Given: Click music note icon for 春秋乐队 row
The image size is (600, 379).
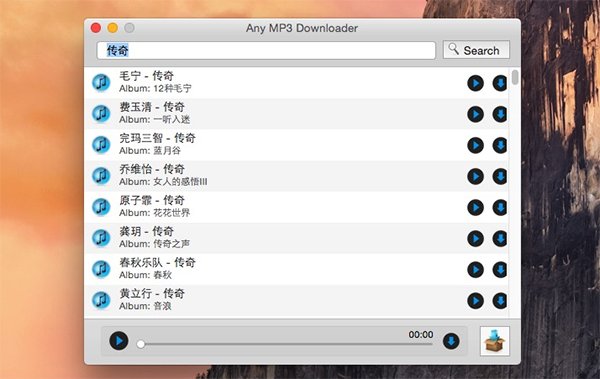Looking at the screenshot, I should pyautogui.click(x=101, y=269).
